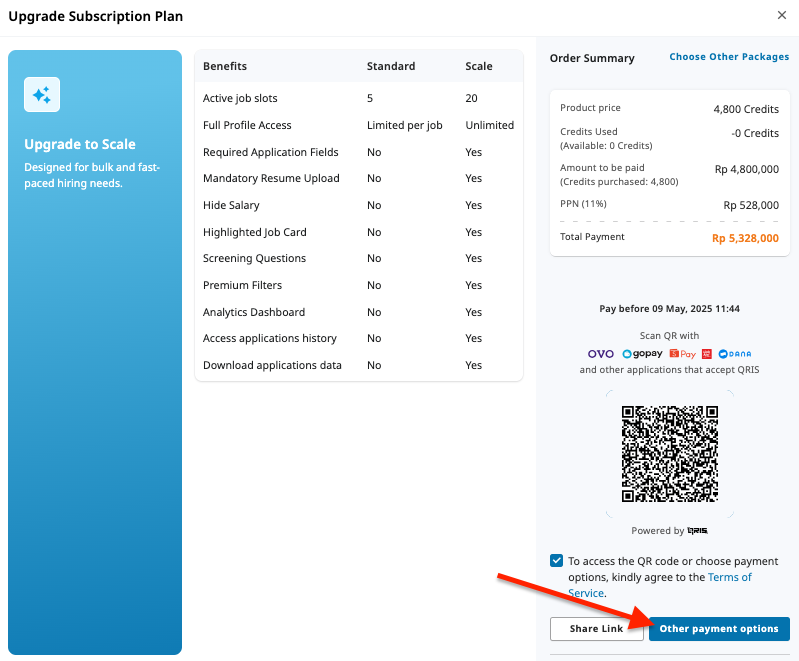Click Required Application Fields benefit
799x661 pixels.
[x=271, y=152]
